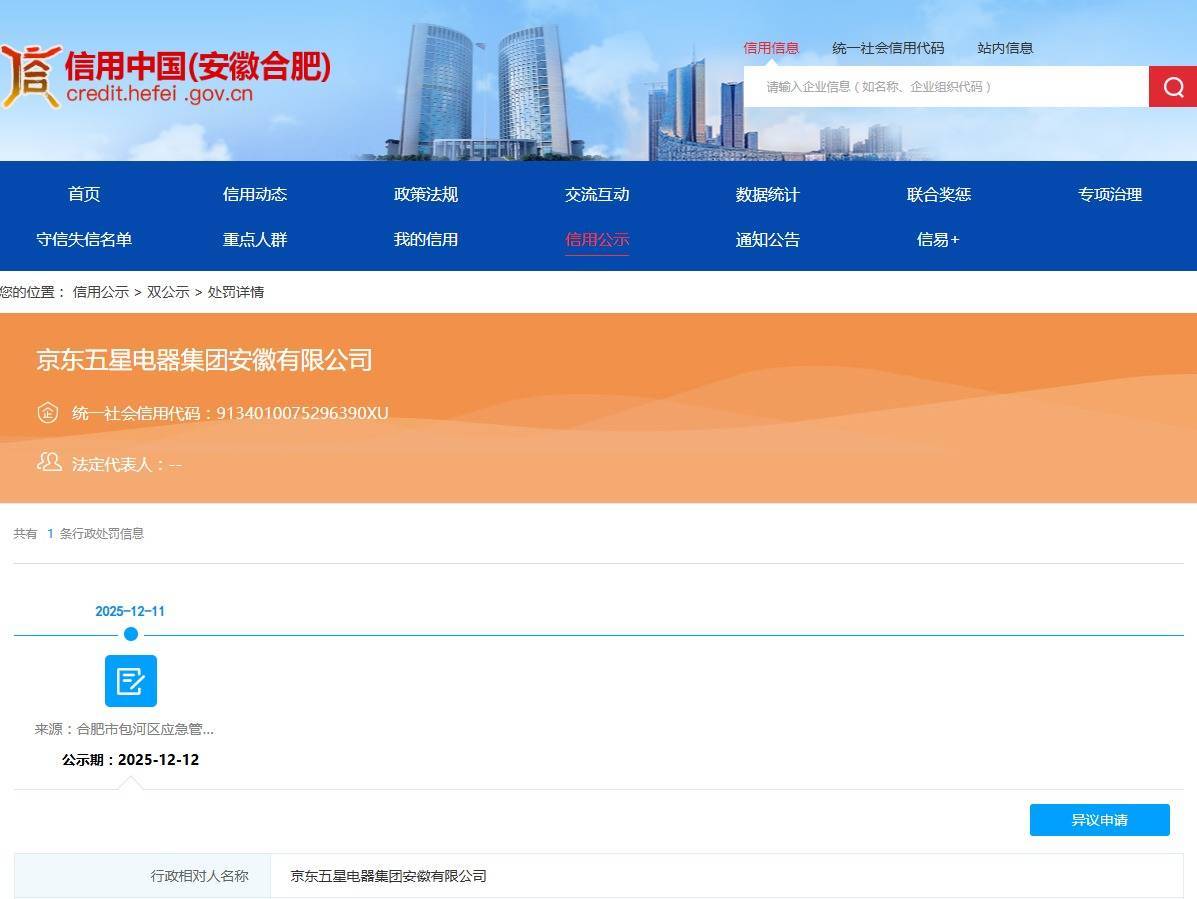Open the 联合奖惩 navigation entry
Viewport: 1197px width, 899px height.
coord(938,194)
